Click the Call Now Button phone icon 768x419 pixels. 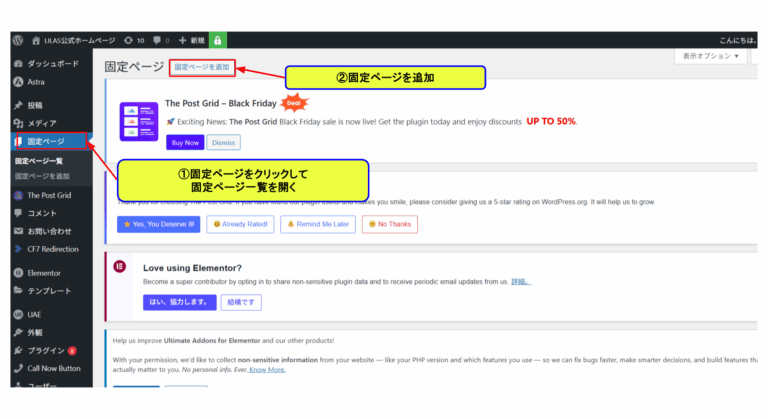[19, 369]
